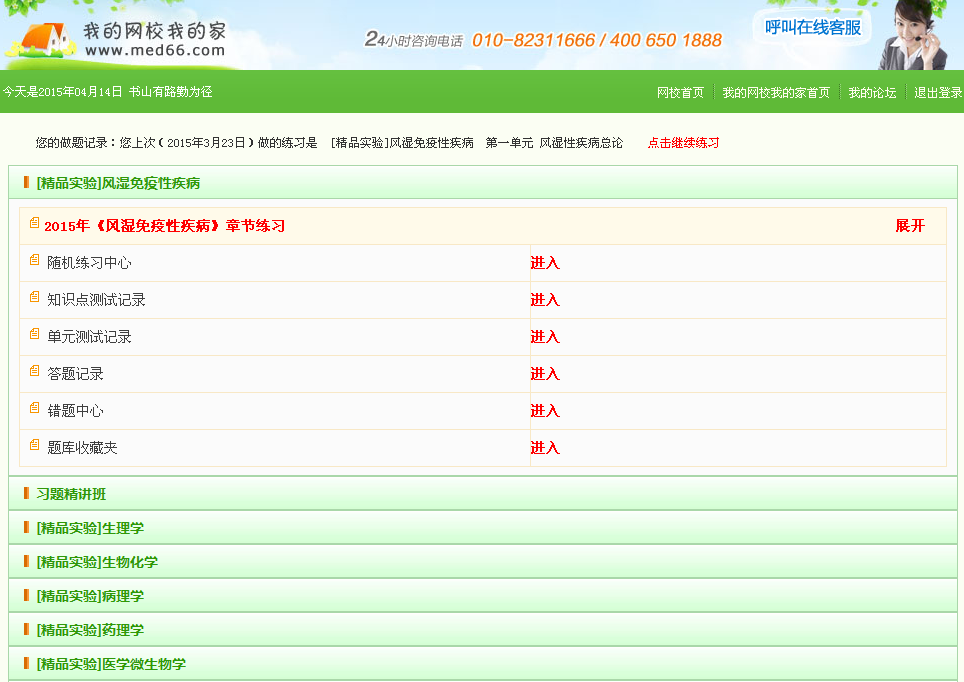Click the med66 house logo icon
The width and height of the screenshot is (964, 682).
(40, 42)
